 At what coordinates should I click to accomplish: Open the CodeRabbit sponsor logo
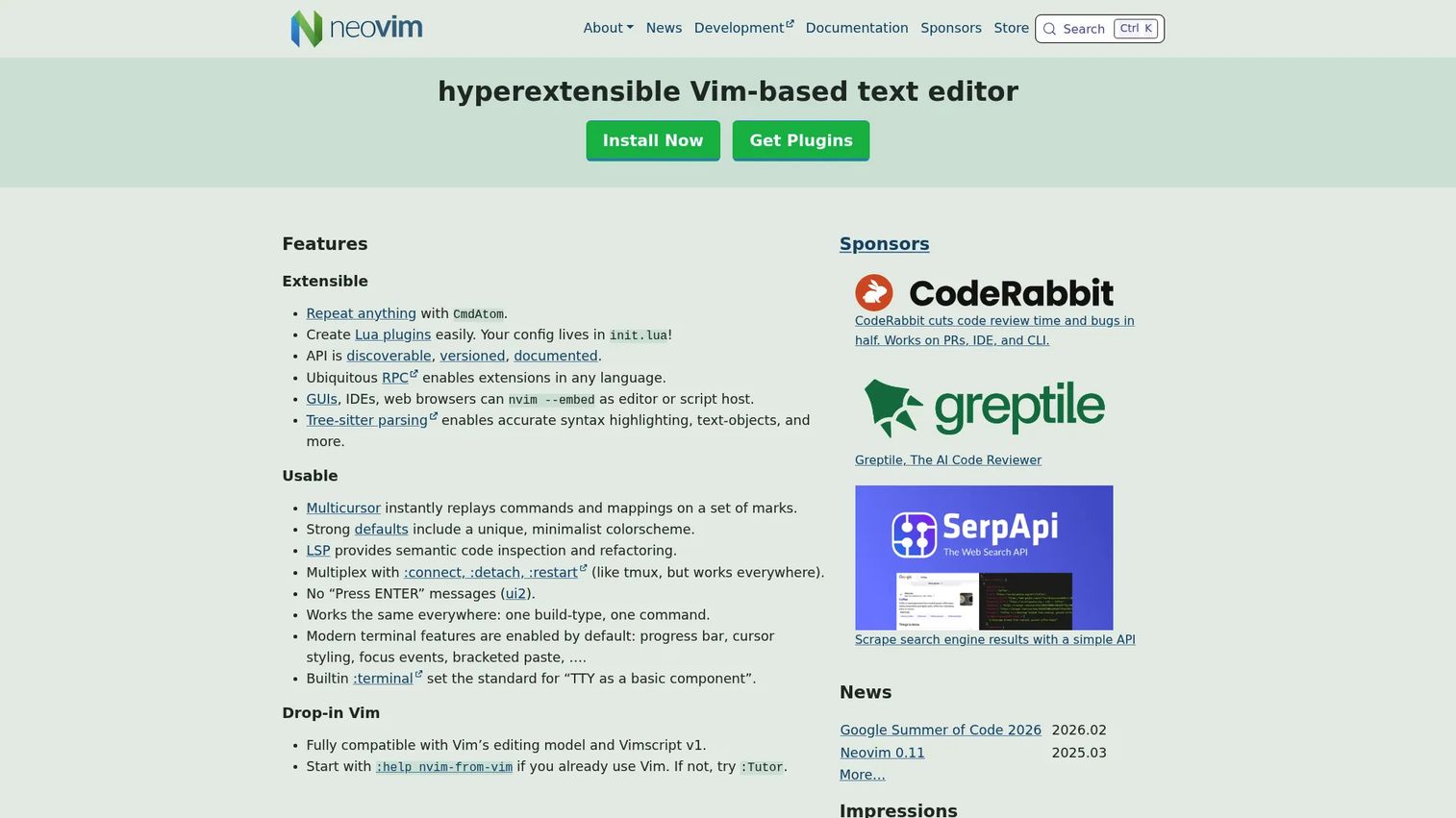click(x=984, y=292)
